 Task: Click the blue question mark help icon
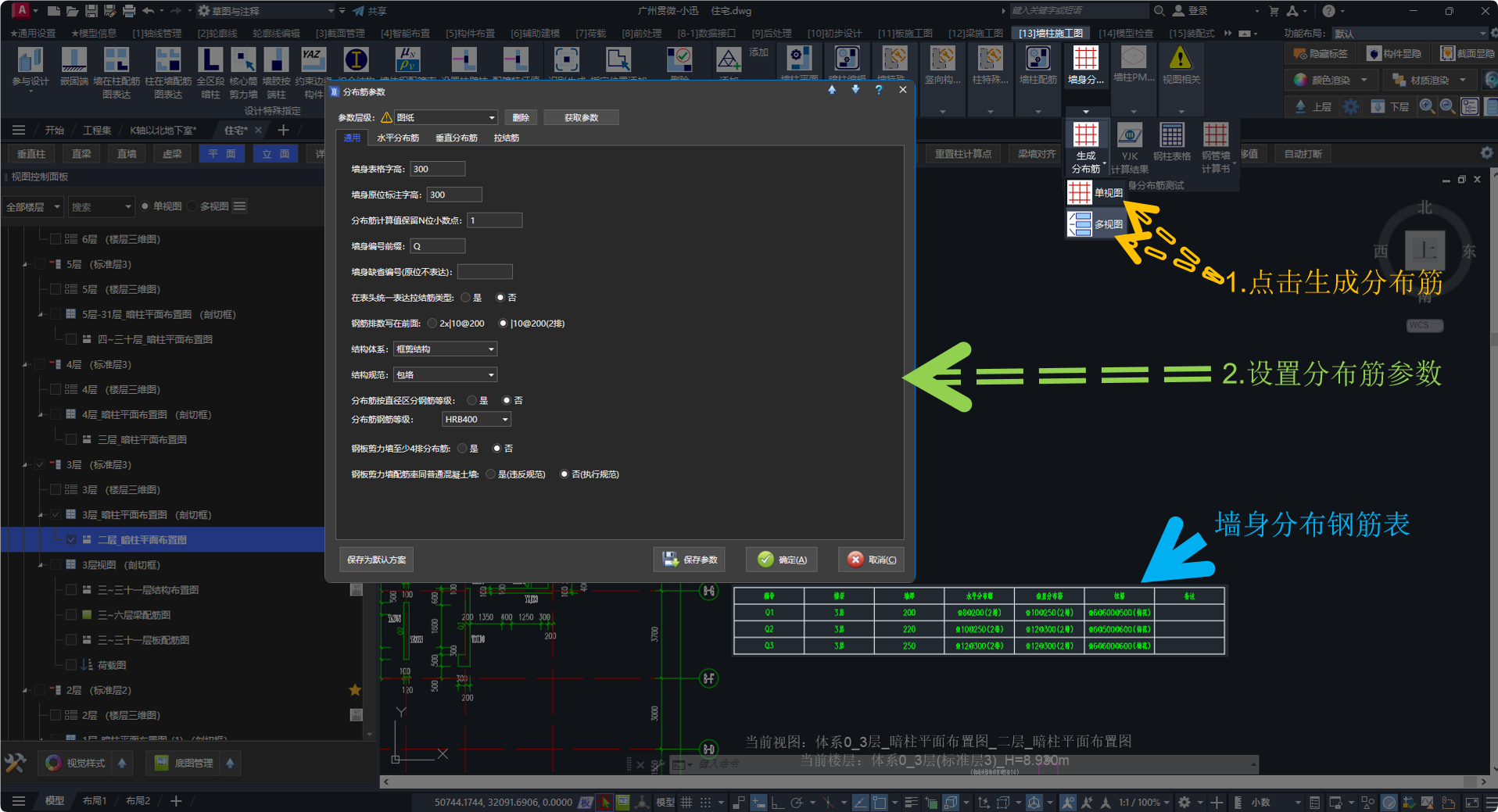[x=879, y=91]
